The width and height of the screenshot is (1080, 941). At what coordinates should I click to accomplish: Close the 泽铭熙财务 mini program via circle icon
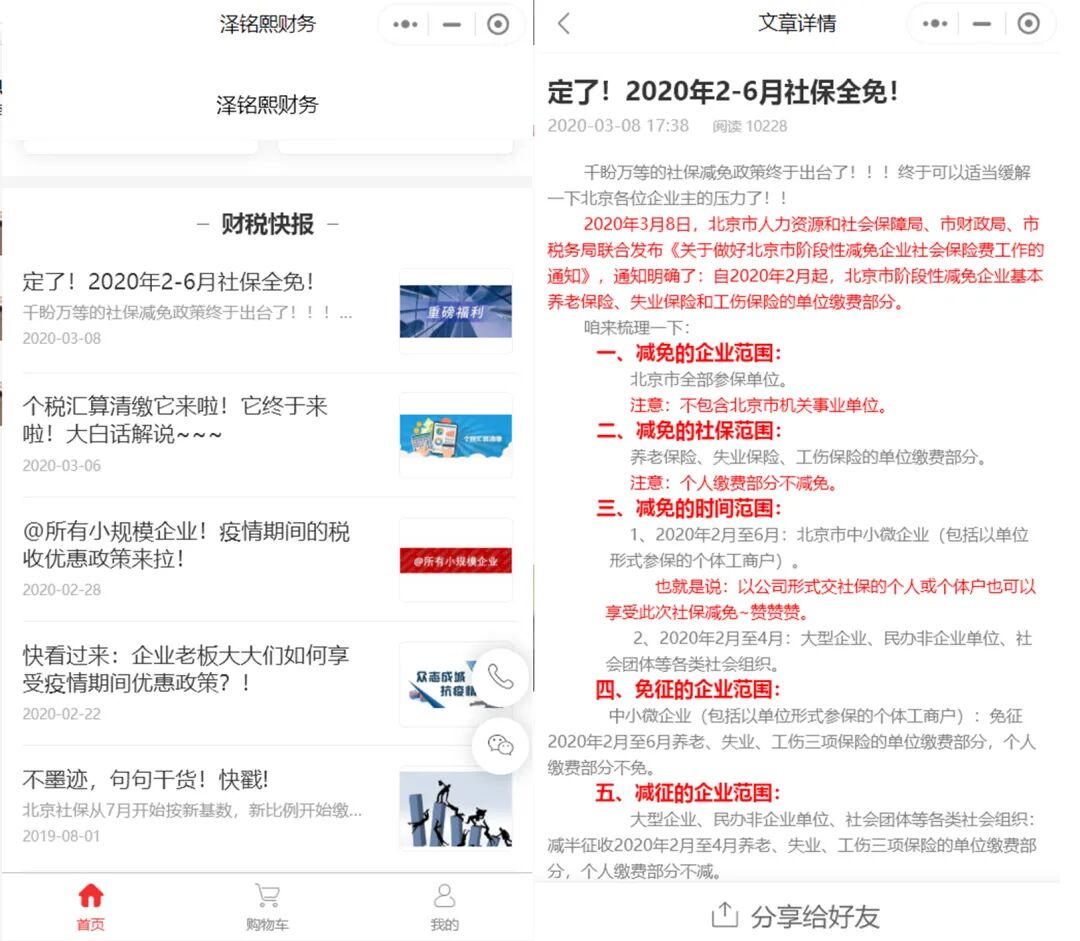[x=498, y=25]
